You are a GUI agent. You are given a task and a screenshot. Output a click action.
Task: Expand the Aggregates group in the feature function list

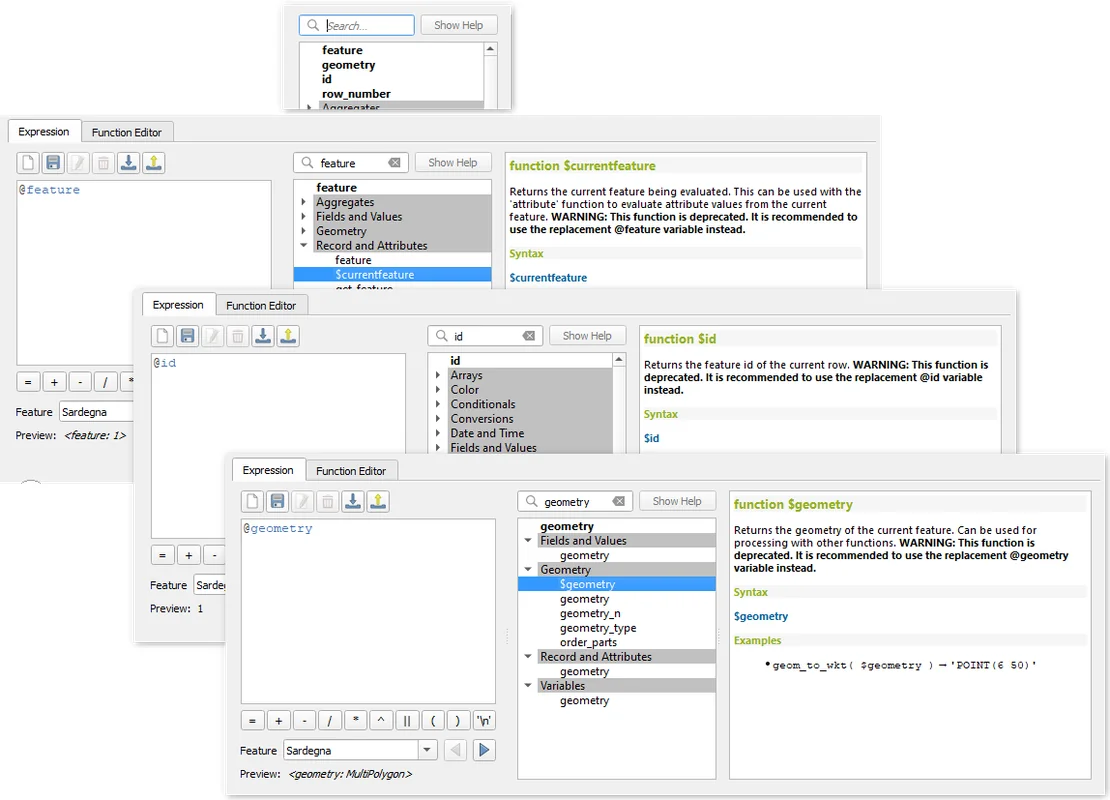coord(304,202)
